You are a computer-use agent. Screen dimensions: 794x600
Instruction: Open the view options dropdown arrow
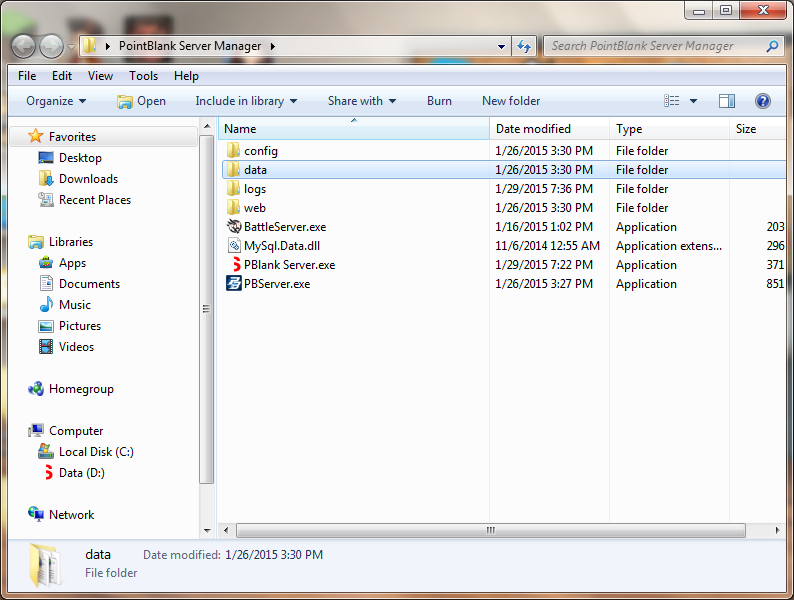[x=693, y=101]
